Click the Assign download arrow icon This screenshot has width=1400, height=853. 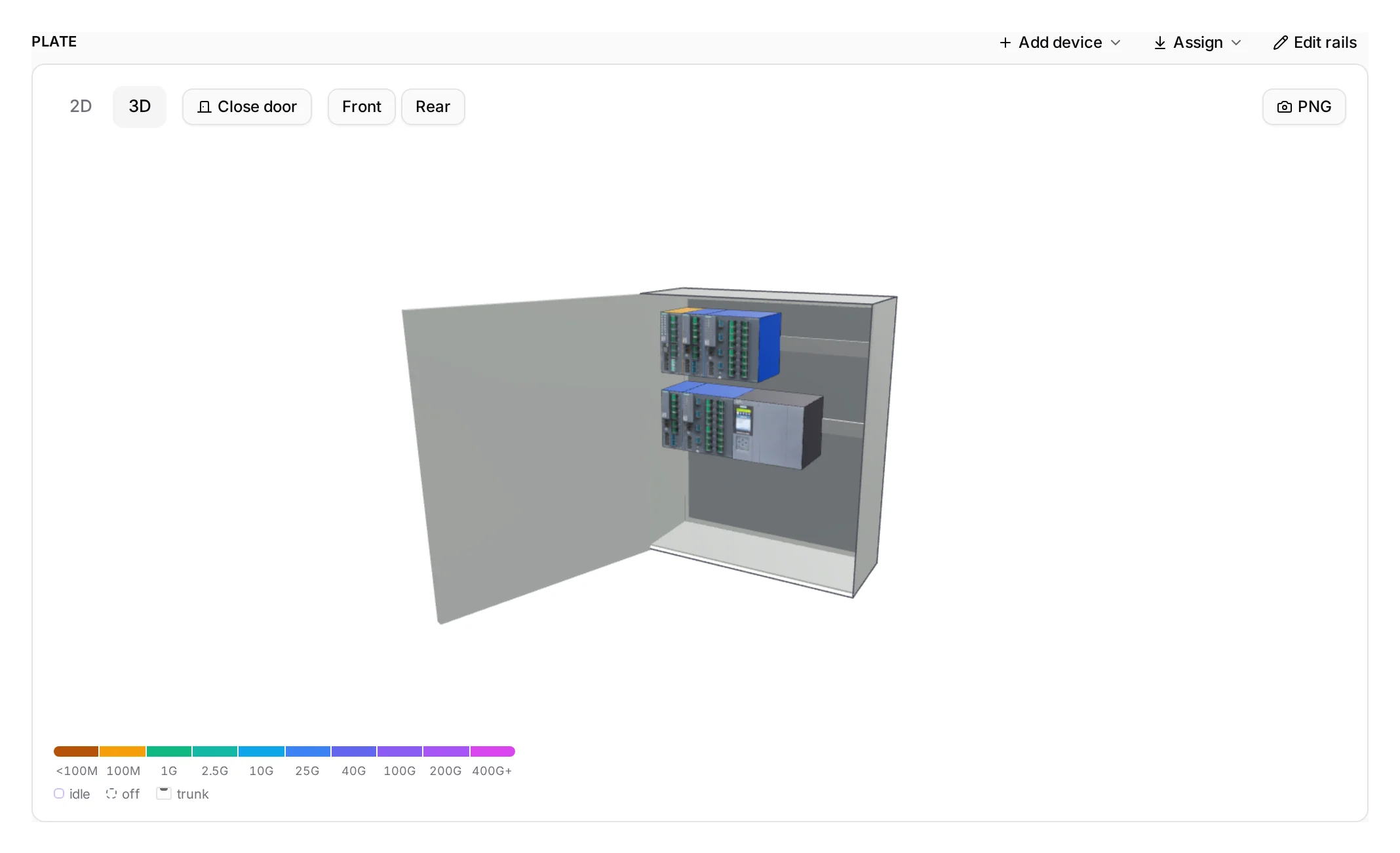tap(1159, 43)
